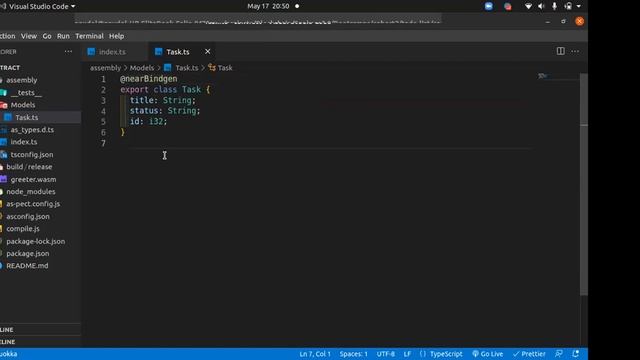
Task: Click the @nearBindgen decorator text
Action: pos(149,79)
